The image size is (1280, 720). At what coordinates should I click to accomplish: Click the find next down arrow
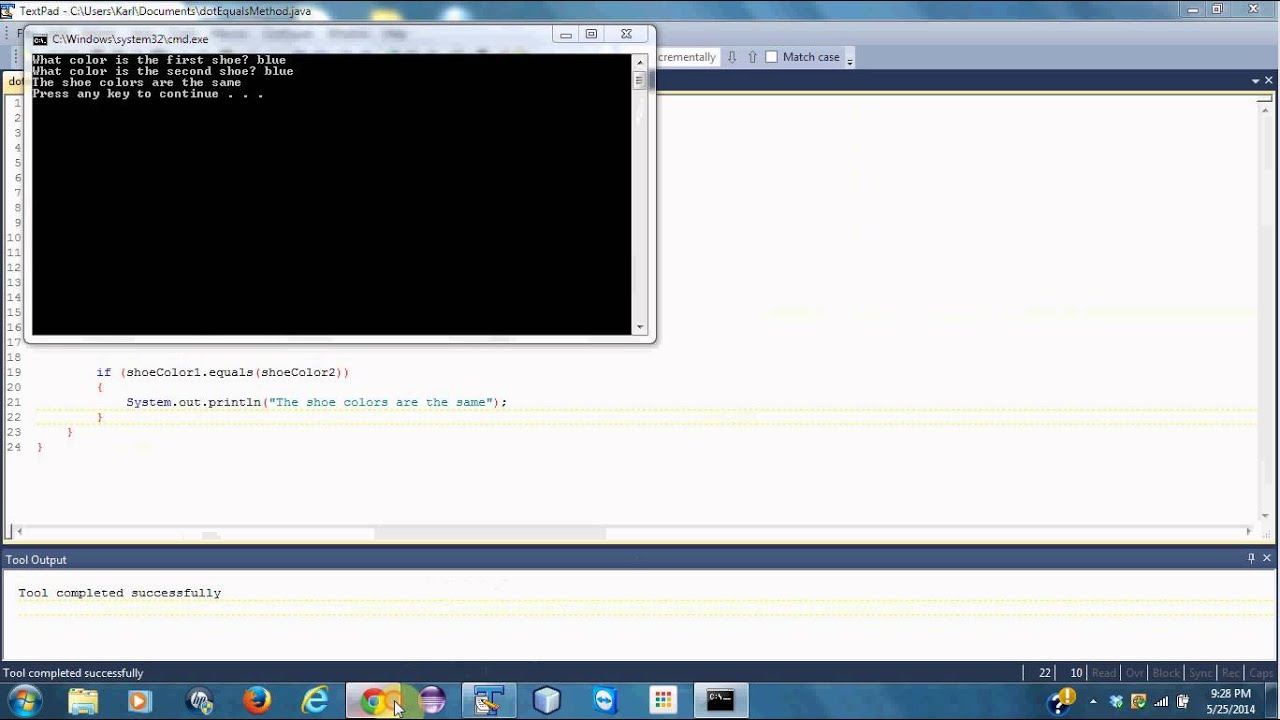click(x=732, y=57)
